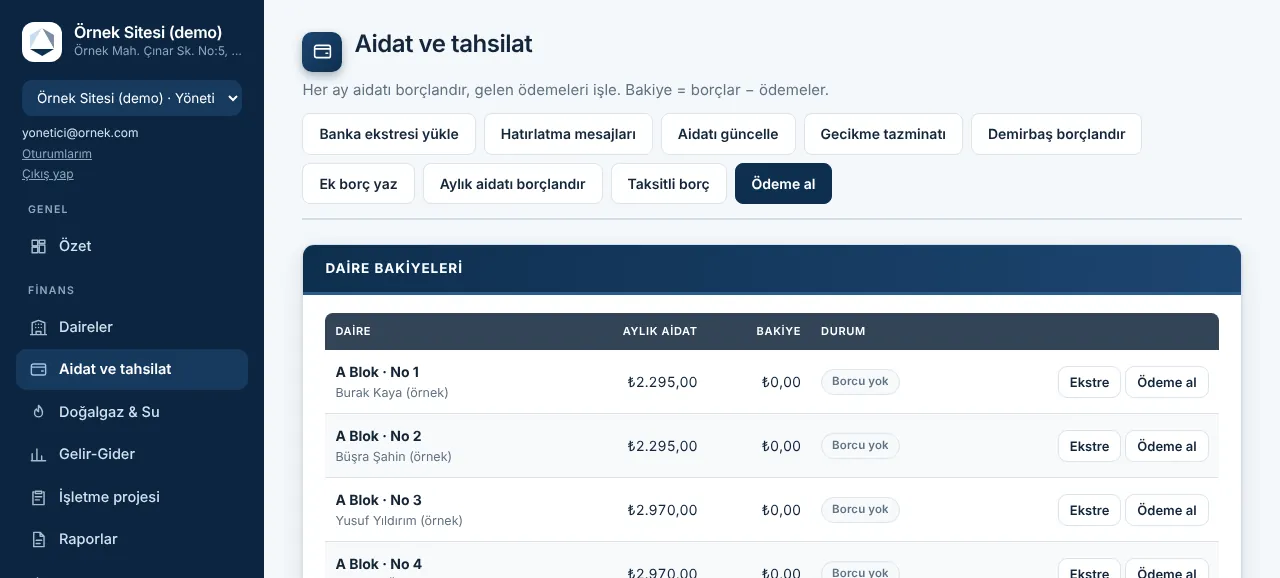Click the A Blok · No 2 row title
1280x578 pixels.
379,436
